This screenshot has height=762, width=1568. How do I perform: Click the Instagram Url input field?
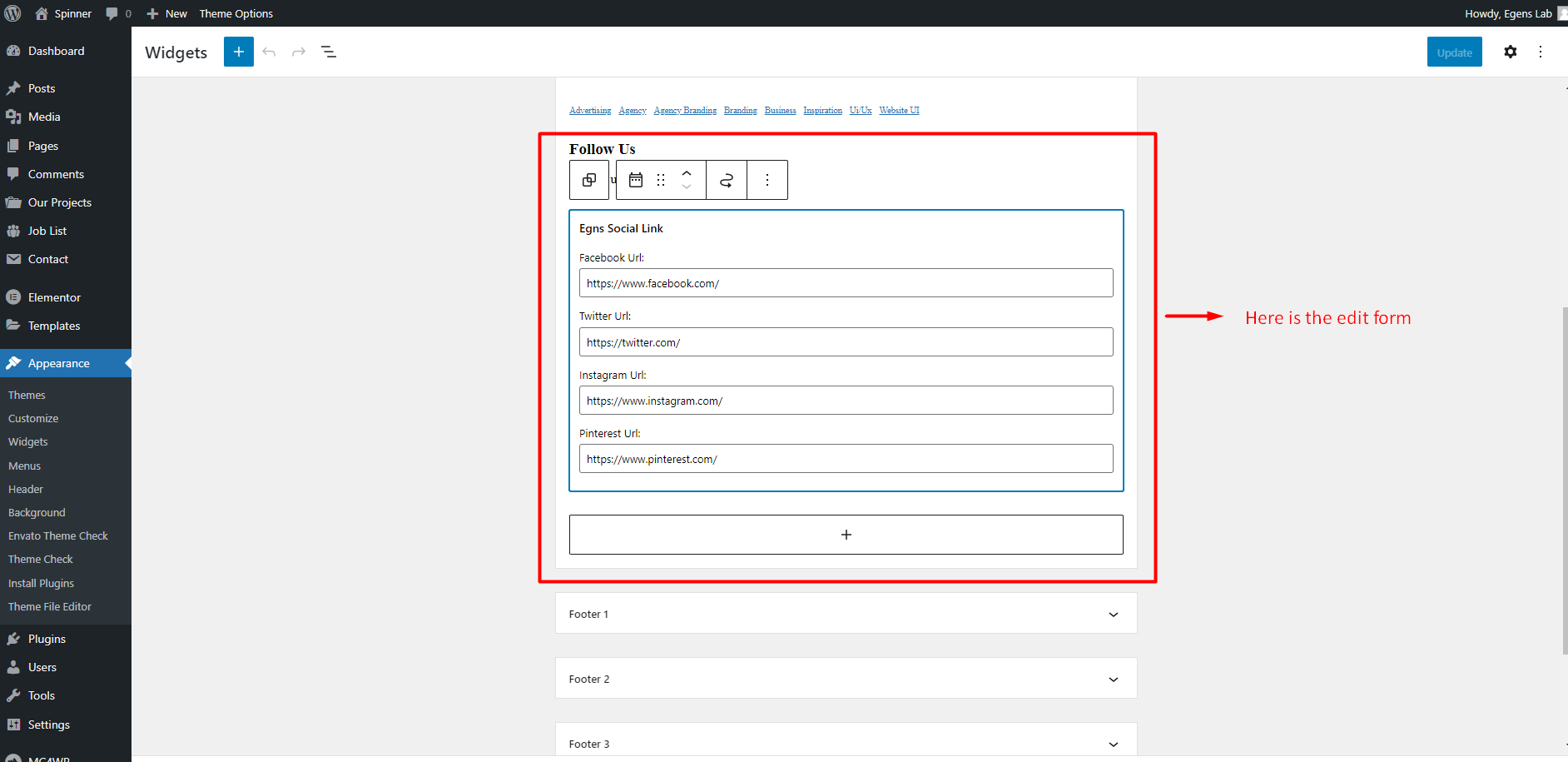coord(846,401)
